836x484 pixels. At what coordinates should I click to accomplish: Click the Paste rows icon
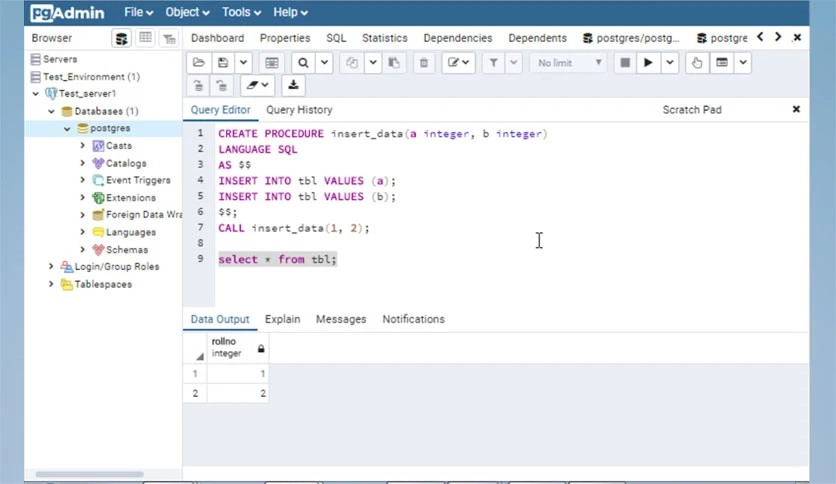click(394, 63)
